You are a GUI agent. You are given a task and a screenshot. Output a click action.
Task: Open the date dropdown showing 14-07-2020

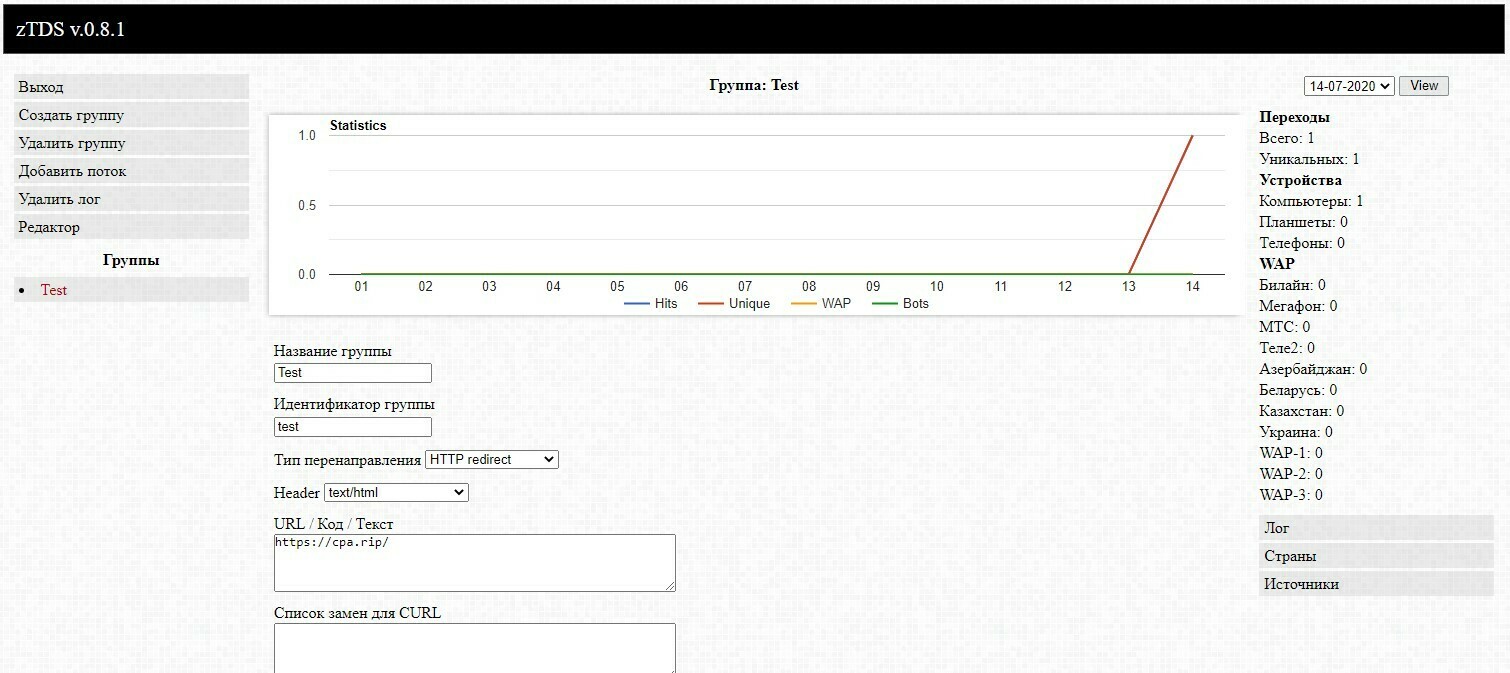[1349, 86]
